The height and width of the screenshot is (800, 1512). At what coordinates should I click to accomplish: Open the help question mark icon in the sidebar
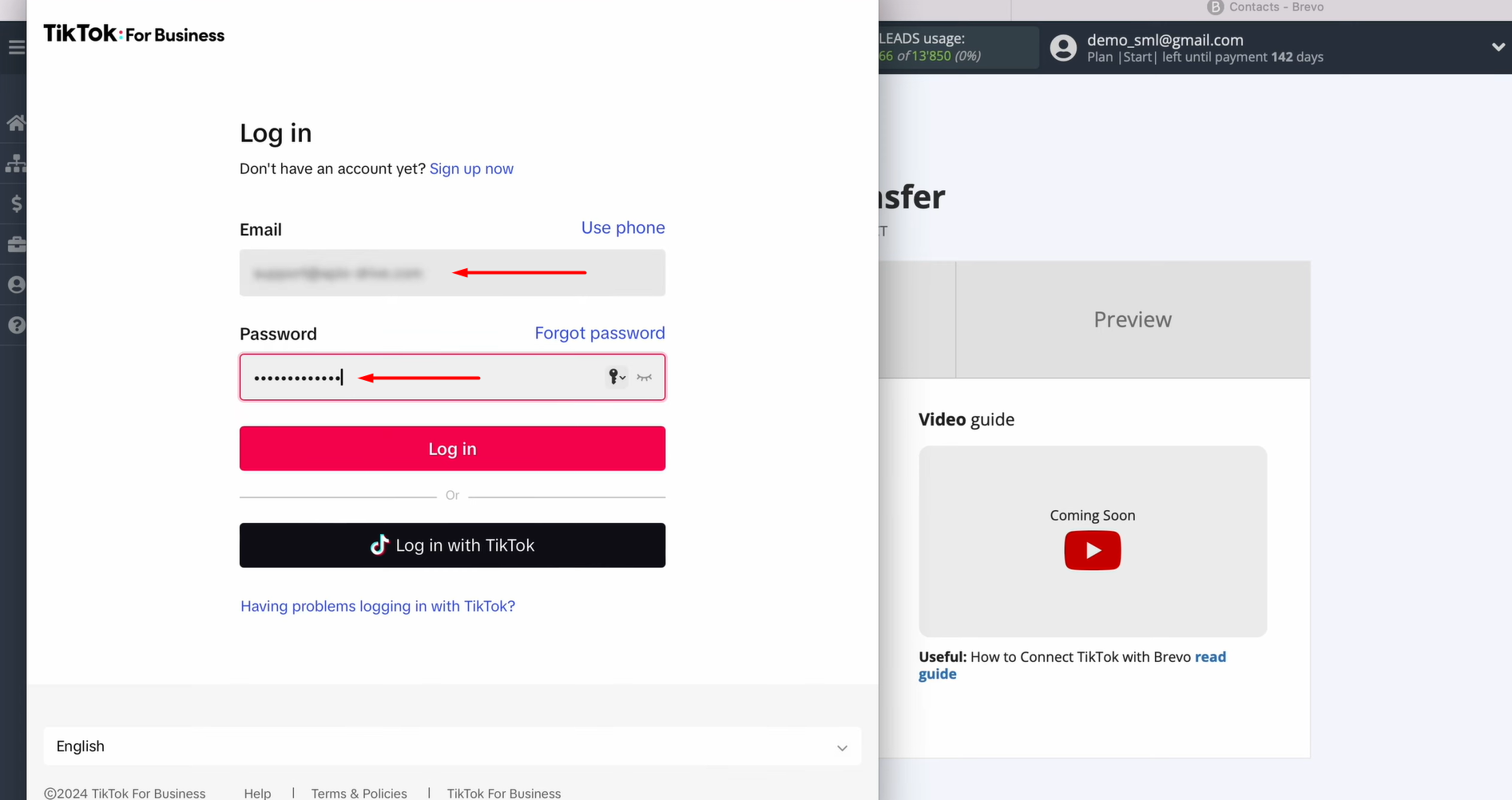click(x=16, y=326)
